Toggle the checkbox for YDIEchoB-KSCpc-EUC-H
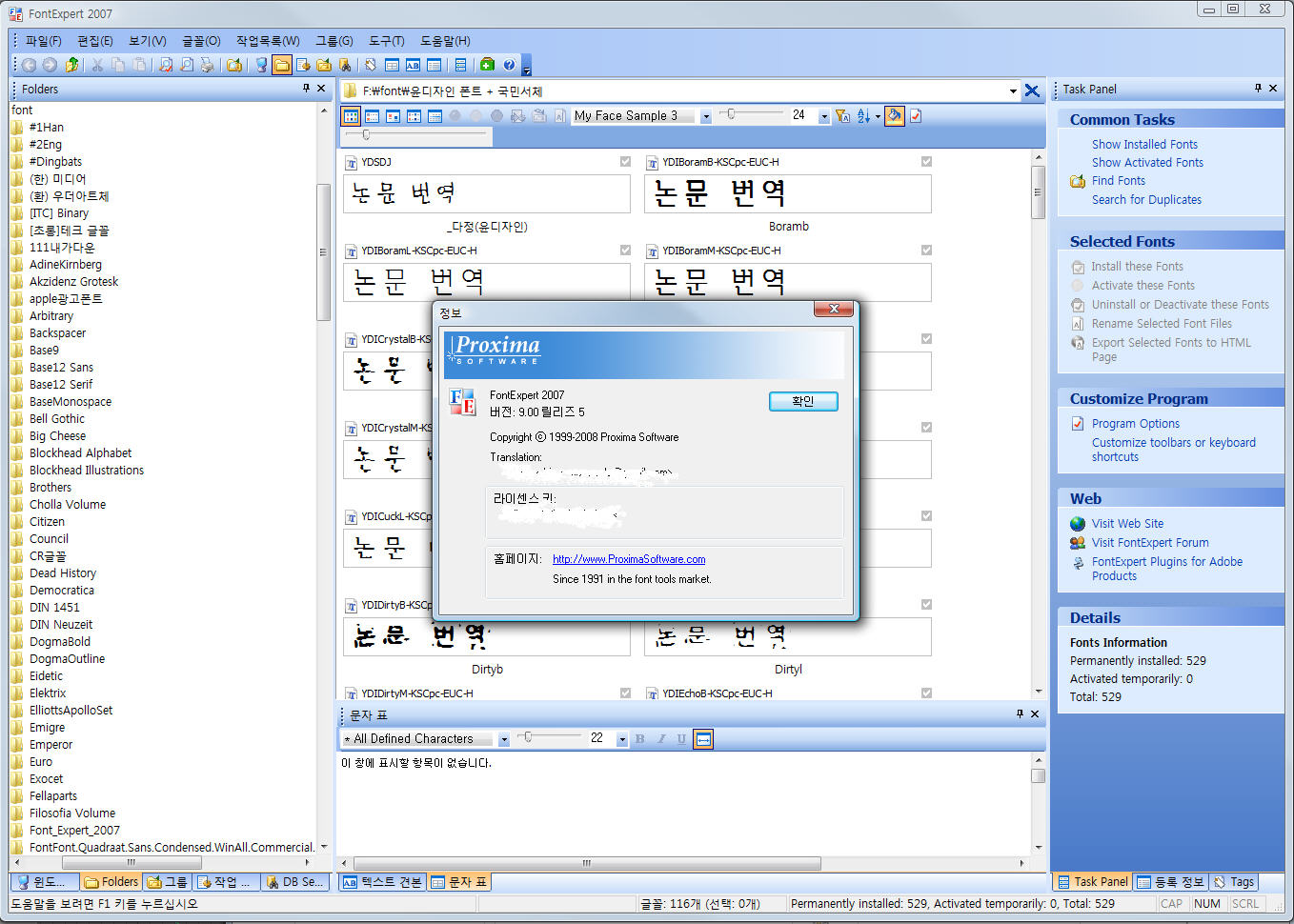Image resolution: width=1294 pixels, height=924 pixels. pos(926,693)
